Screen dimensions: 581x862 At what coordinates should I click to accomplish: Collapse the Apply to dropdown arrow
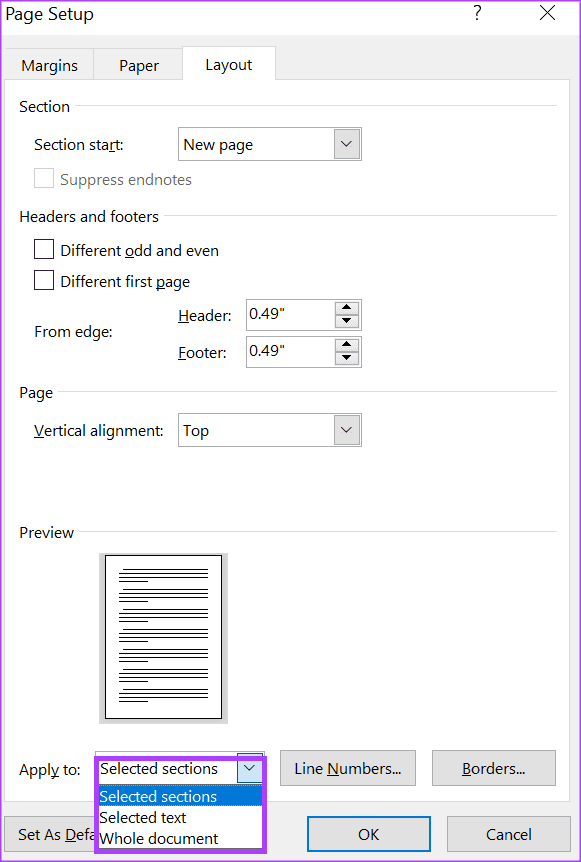pos(249,770)
